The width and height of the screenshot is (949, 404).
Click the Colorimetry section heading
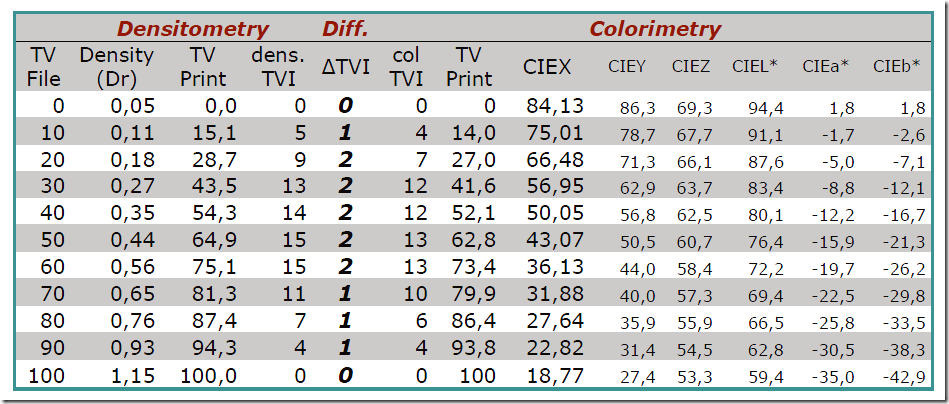[x=655, y=28]
